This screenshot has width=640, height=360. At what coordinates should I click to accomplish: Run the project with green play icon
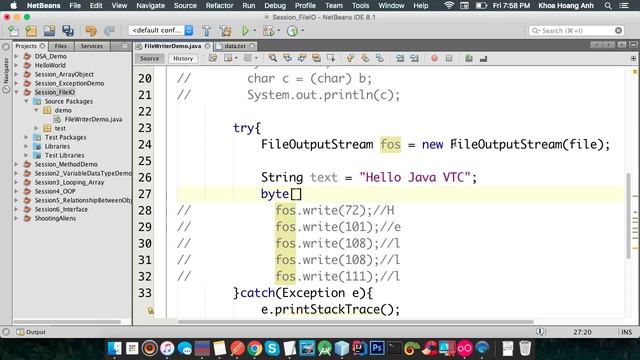click(x=245, y=31)
